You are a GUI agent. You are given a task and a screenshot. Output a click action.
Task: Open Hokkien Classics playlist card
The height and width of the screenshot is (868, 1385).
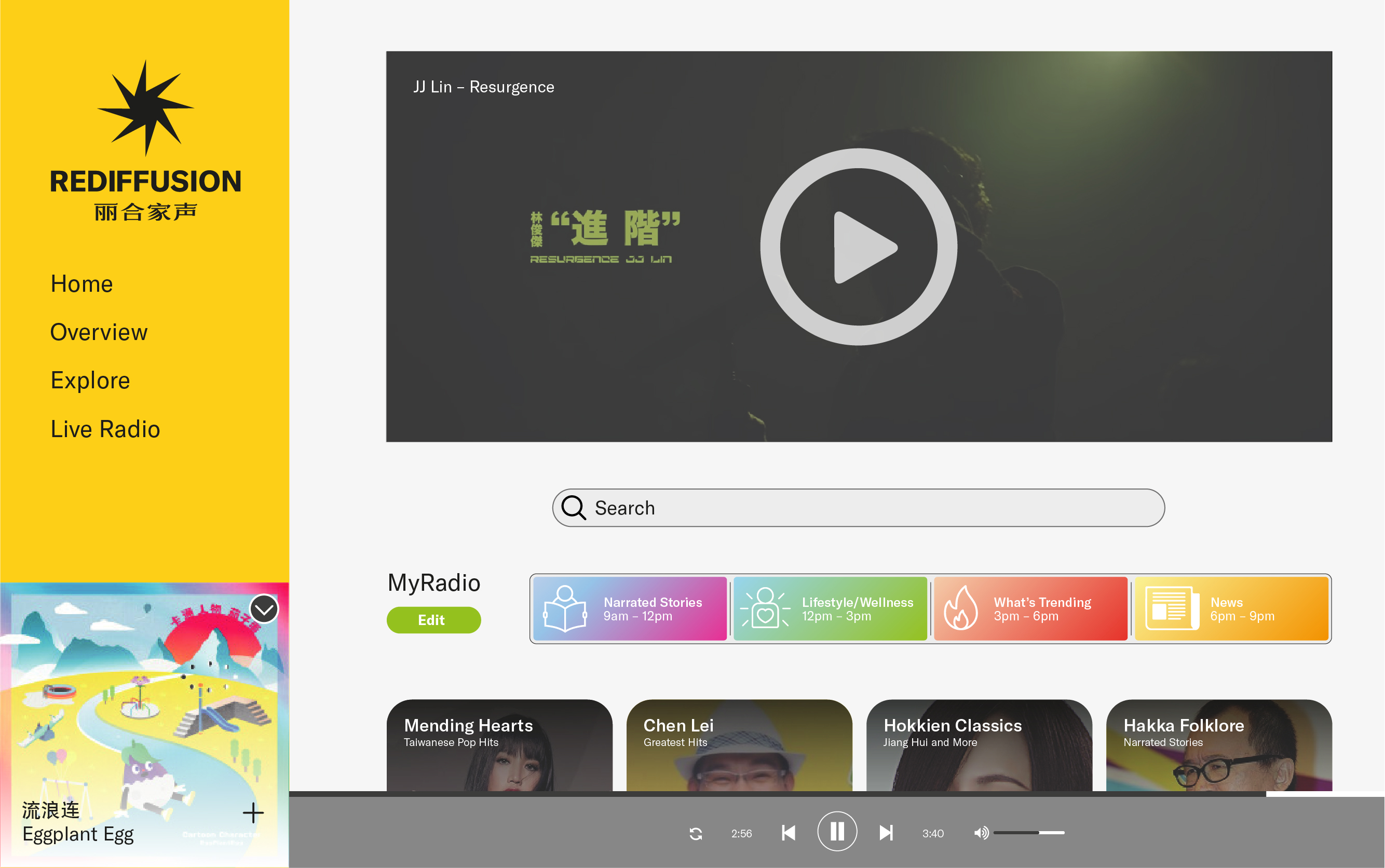(979, 745)
